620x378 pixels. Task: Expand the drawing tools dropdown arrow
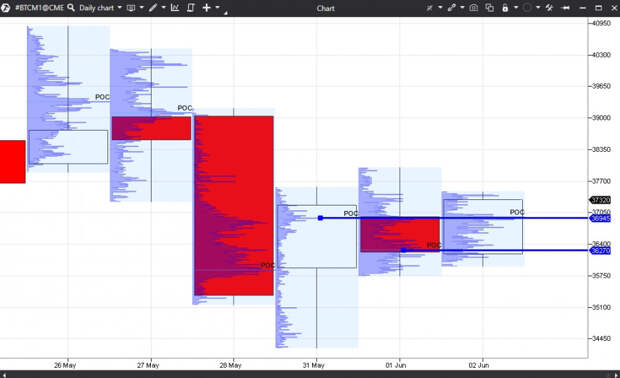click(164, 8)
